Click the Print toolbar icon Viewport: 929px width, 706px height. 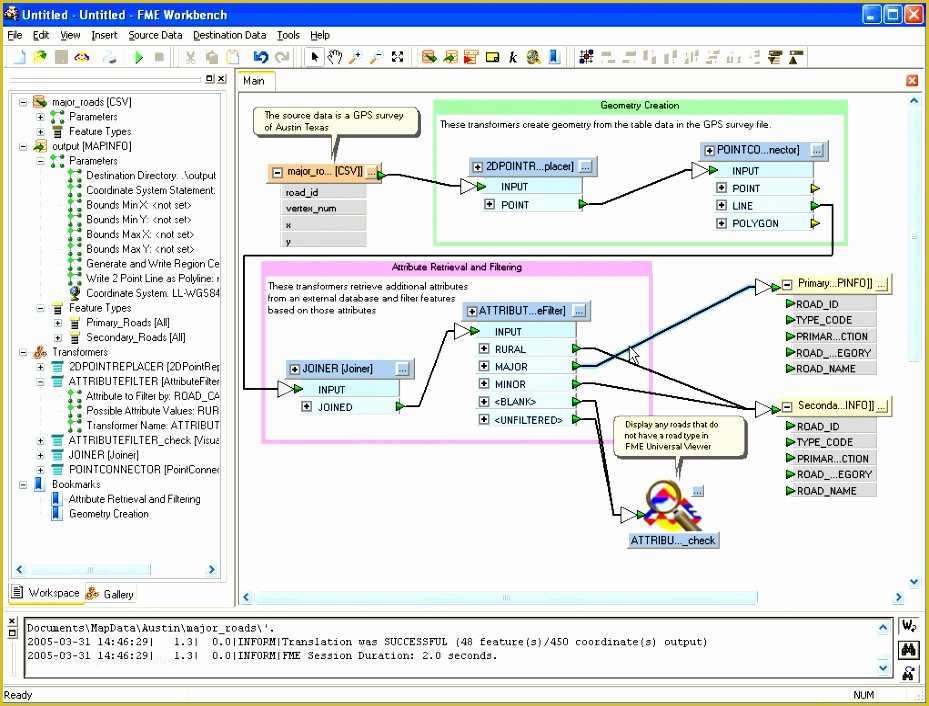tap(110, 57)
